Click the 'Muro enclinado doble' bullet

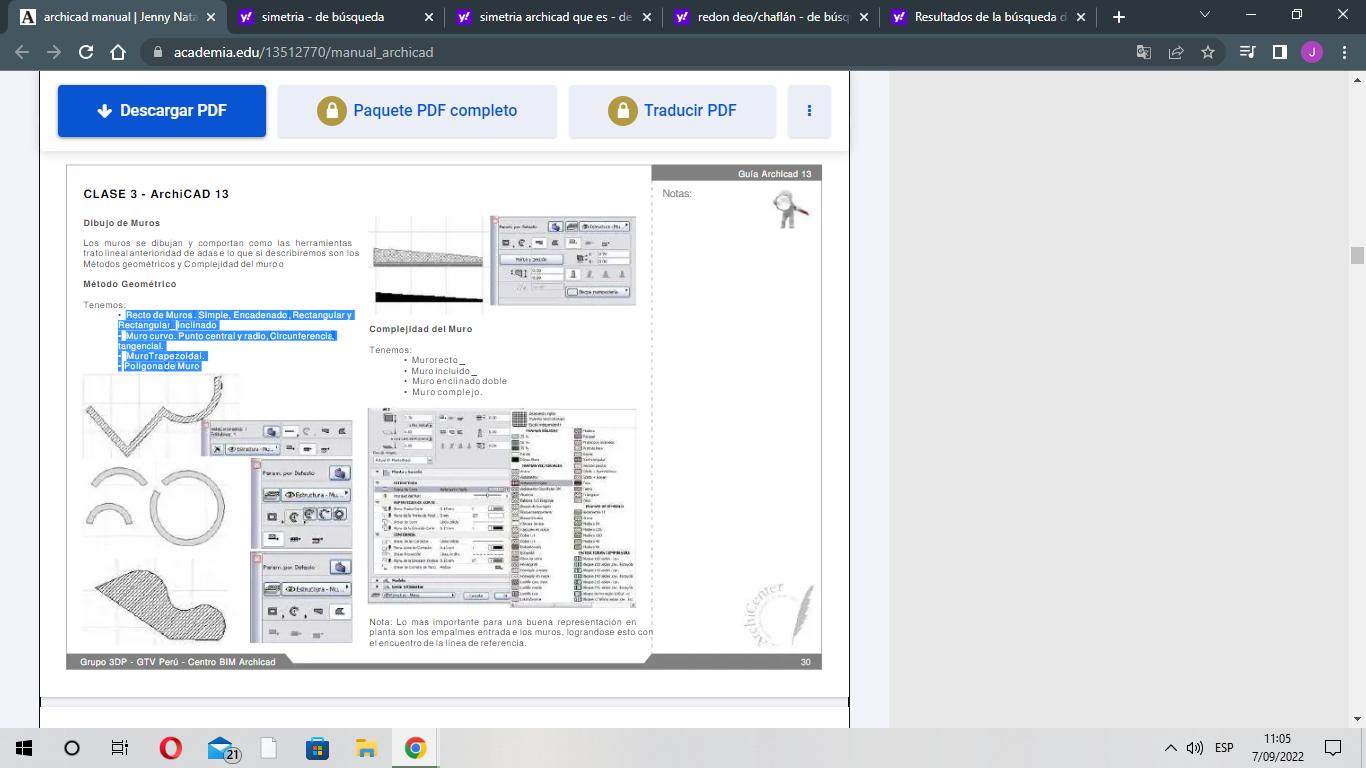(x=459, y=381)
